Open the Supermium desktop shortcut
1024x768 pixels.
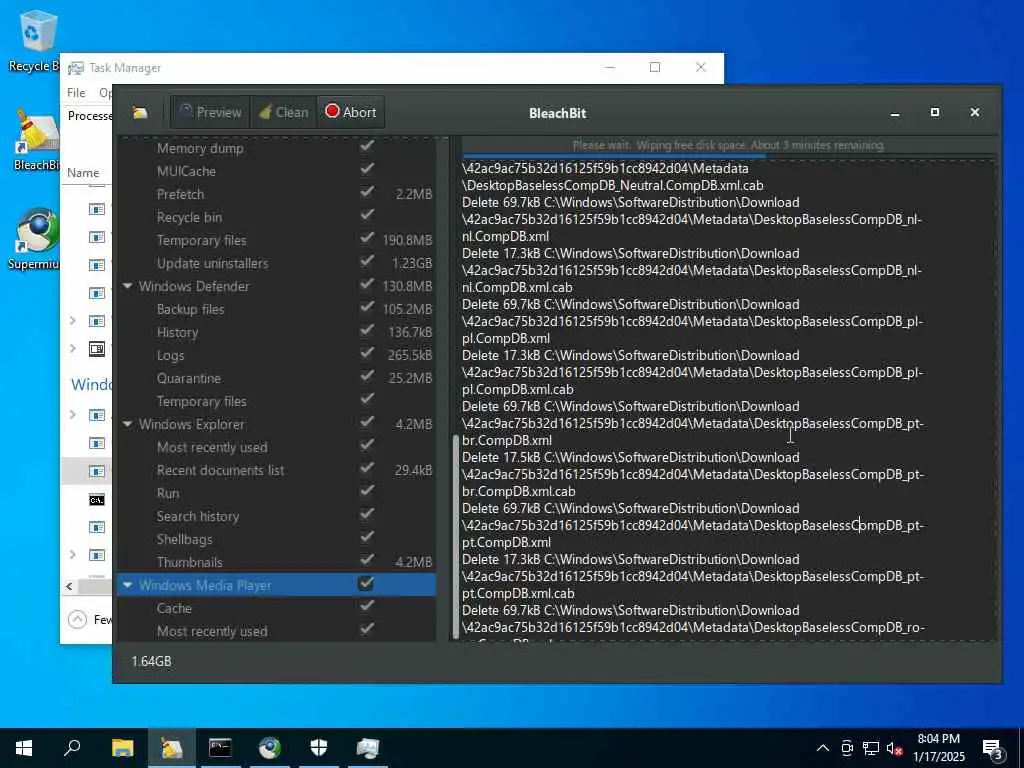pyautogui.click(x=35, y=239)
